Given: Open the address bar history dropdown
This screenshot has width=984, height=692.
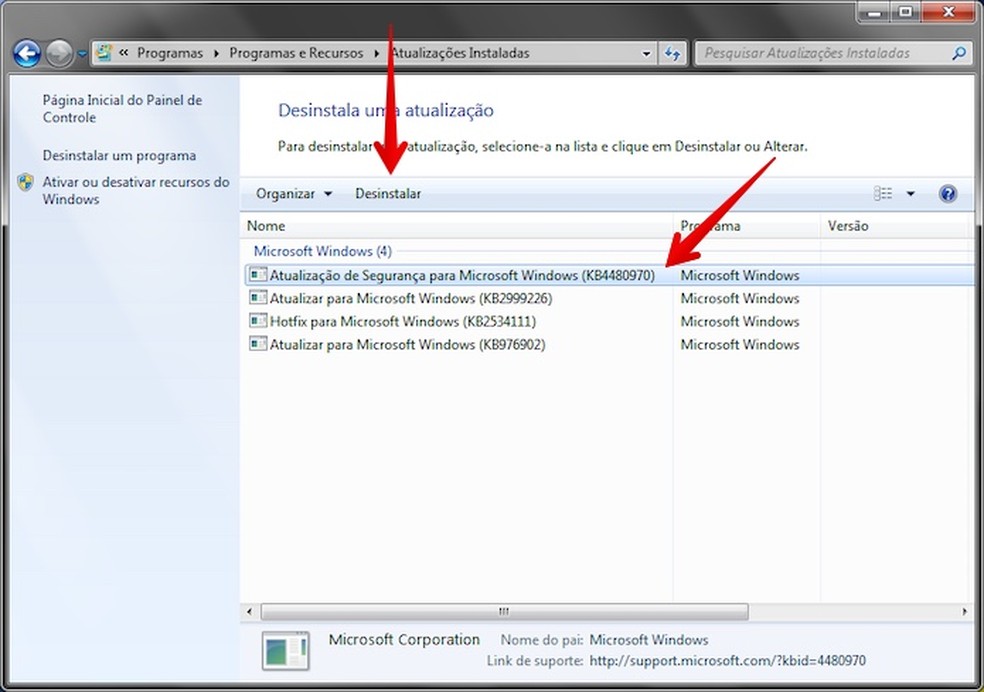Looking at the screenshot, I should (646, 53).
